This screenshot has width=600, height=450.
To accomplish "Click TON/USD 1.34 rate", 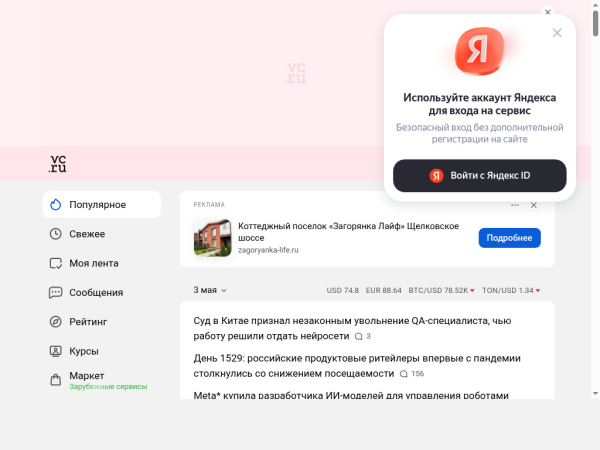I will tap(511, 290).
